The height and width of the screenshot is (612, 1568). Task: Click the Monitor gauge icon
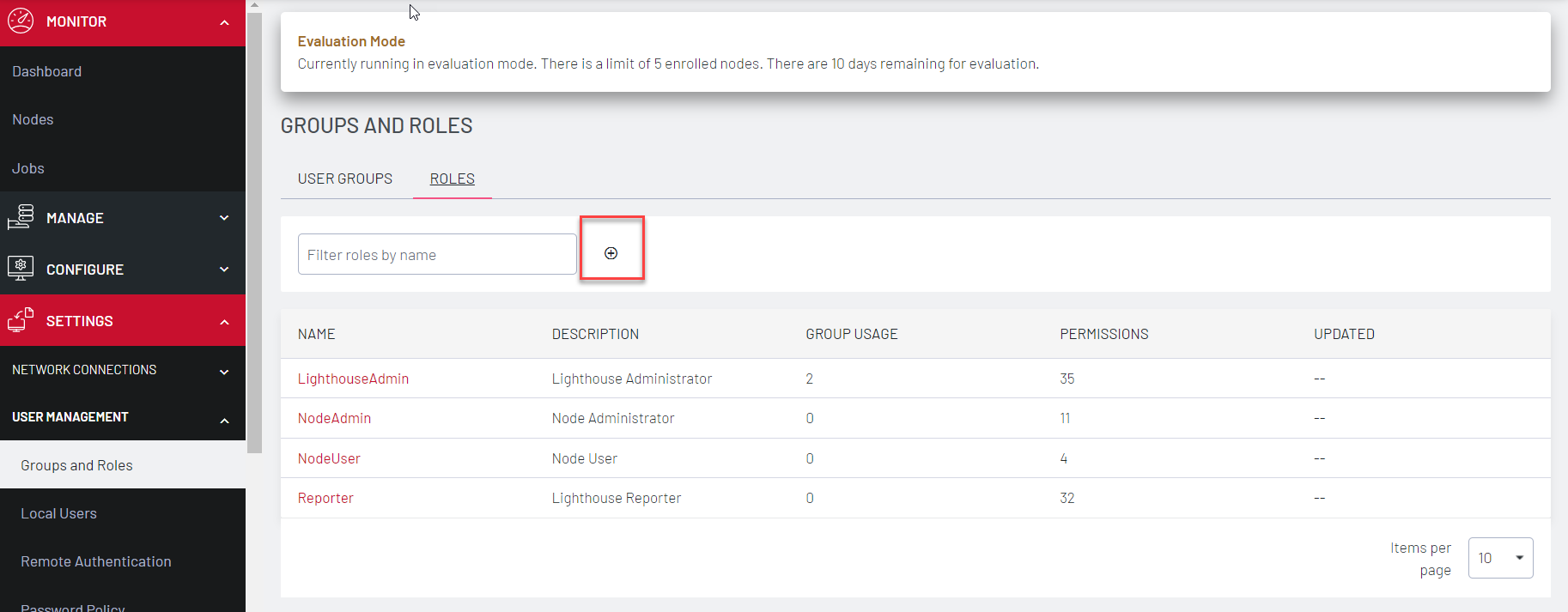(21, 21)
